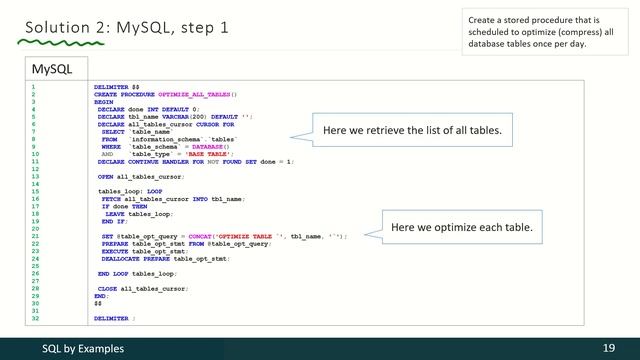Click the standalone "$$" on code line 30
Screen dimensions: 640x360
[98, 303]
